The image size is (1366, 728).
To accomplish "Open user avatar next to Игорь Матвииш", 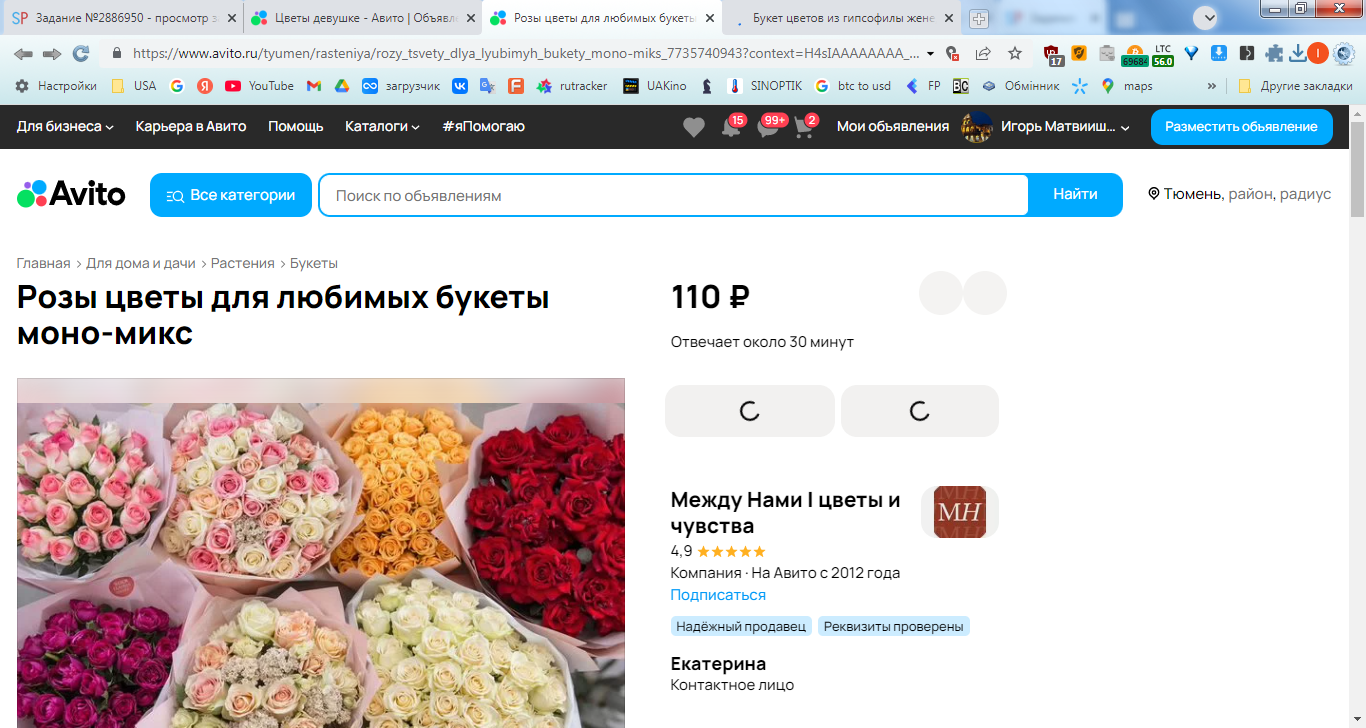I will point(976,126).
